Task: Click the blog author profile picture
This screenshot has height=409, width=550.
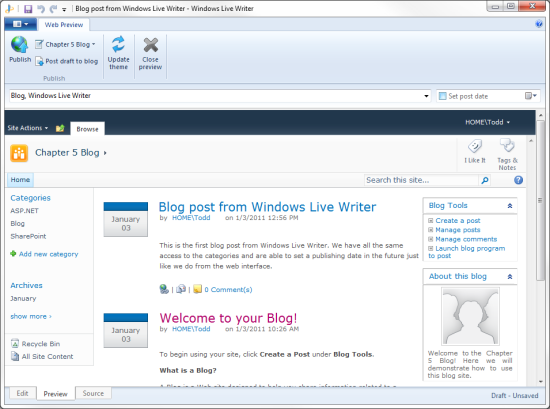Action: click(x=470, y=316)
